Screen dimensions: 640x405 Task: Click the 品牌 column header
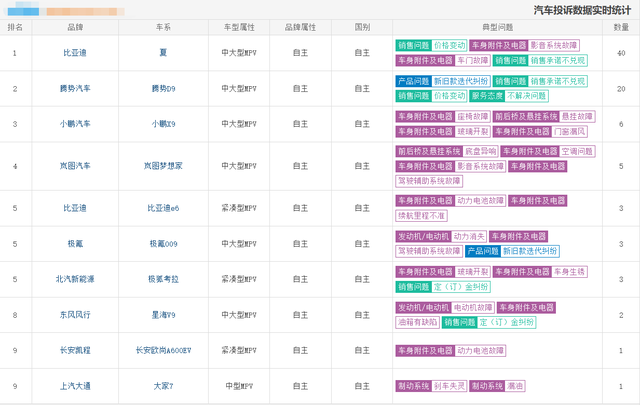point(75,27)
